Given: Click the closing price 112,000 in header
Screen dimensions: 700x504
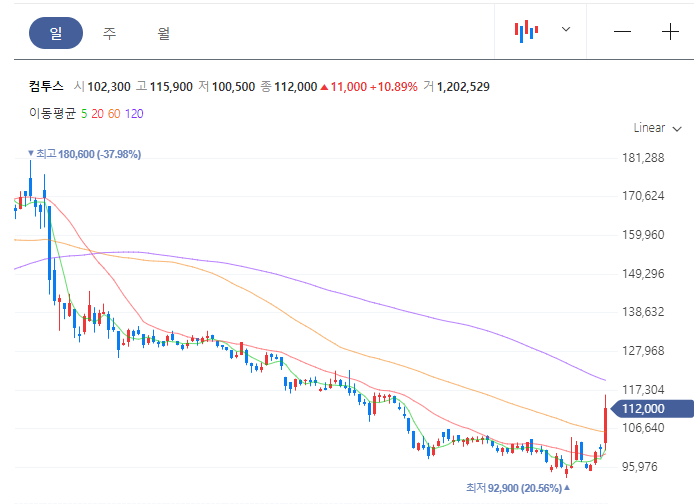Looking at the screenshot, I should (296, 87).
